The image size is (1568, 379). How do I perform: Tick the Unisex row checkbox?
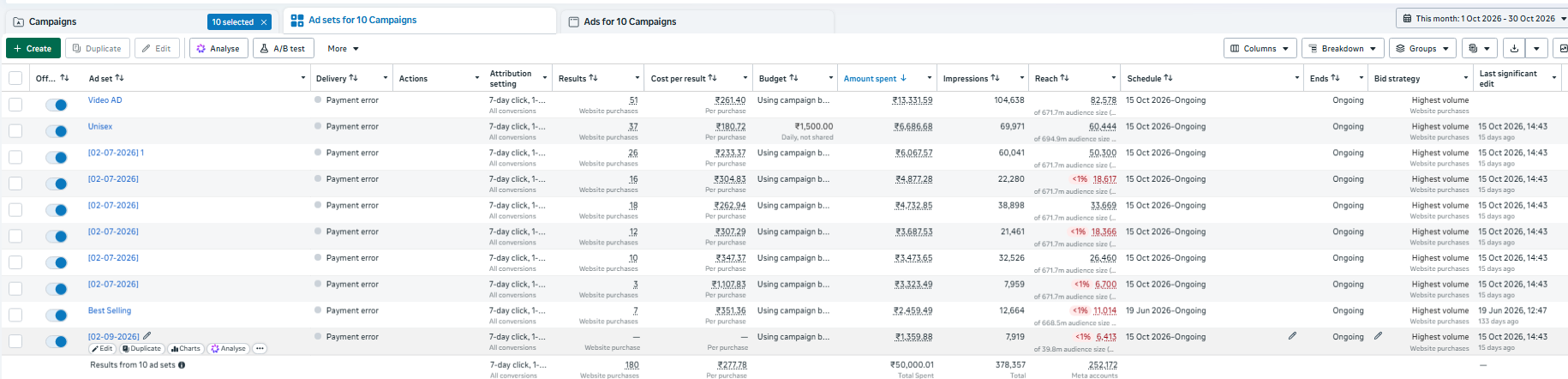click(x=15, y=131)
